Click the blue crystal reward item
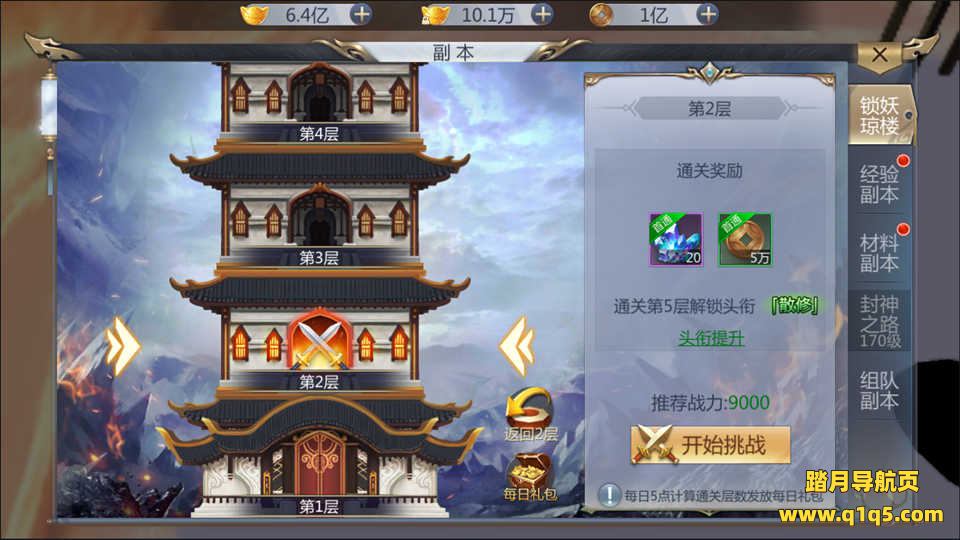Image resolution: width=960 pixels, height=540 pixels. click(676, 239)
